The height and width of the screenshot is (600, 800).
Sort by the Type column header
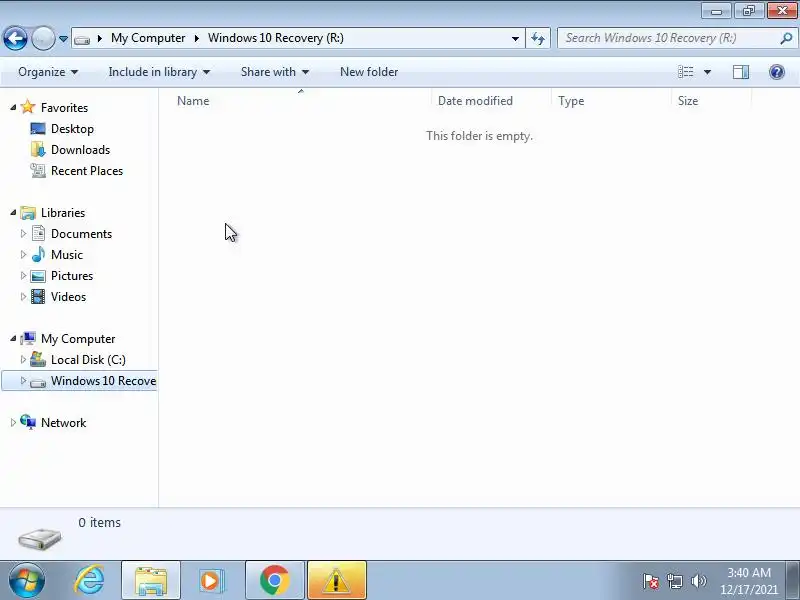[x=612, y=101]
